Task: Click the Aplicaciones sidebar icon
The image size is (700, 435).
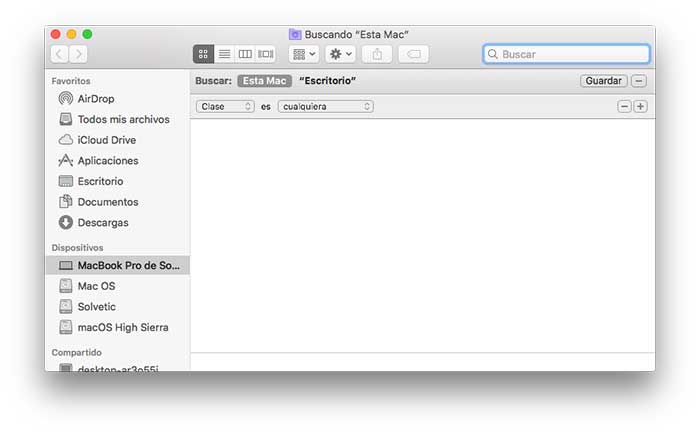Action: tap(66, 160)
